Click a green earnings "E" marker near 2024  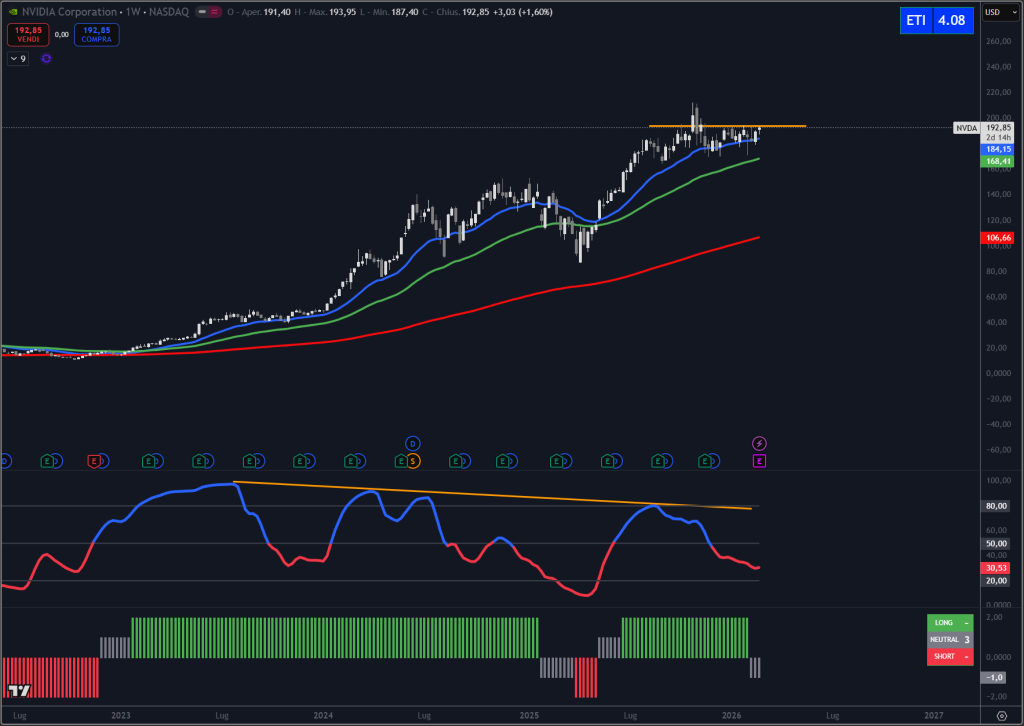[300, 461]
